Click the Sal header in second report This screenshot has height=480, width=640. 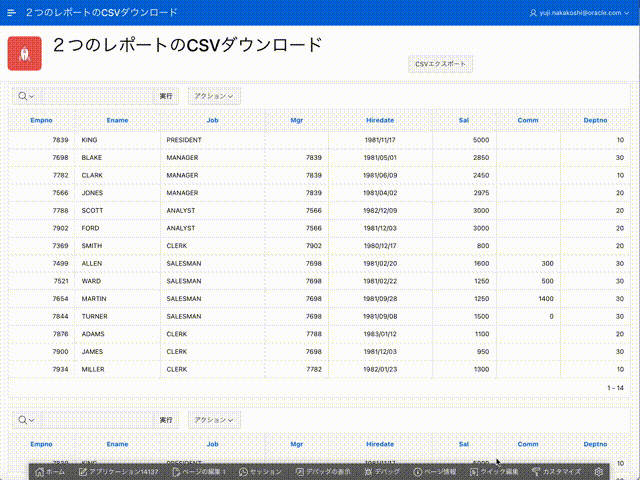pos(464,444)
